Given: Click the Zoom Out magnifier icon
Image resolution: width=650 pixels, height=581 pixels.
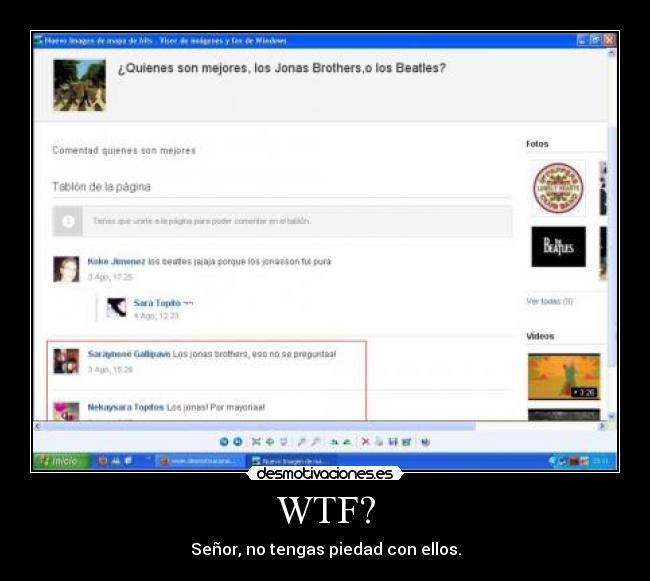Looking at the screenshot, I should [316, 442].
